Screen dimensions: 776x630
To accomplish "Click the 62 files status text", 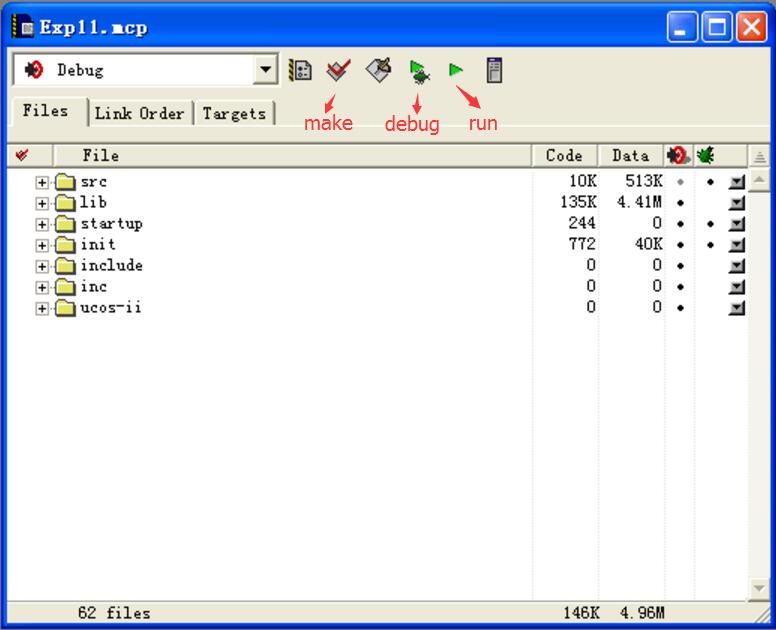I will click(x=114, y=614).
